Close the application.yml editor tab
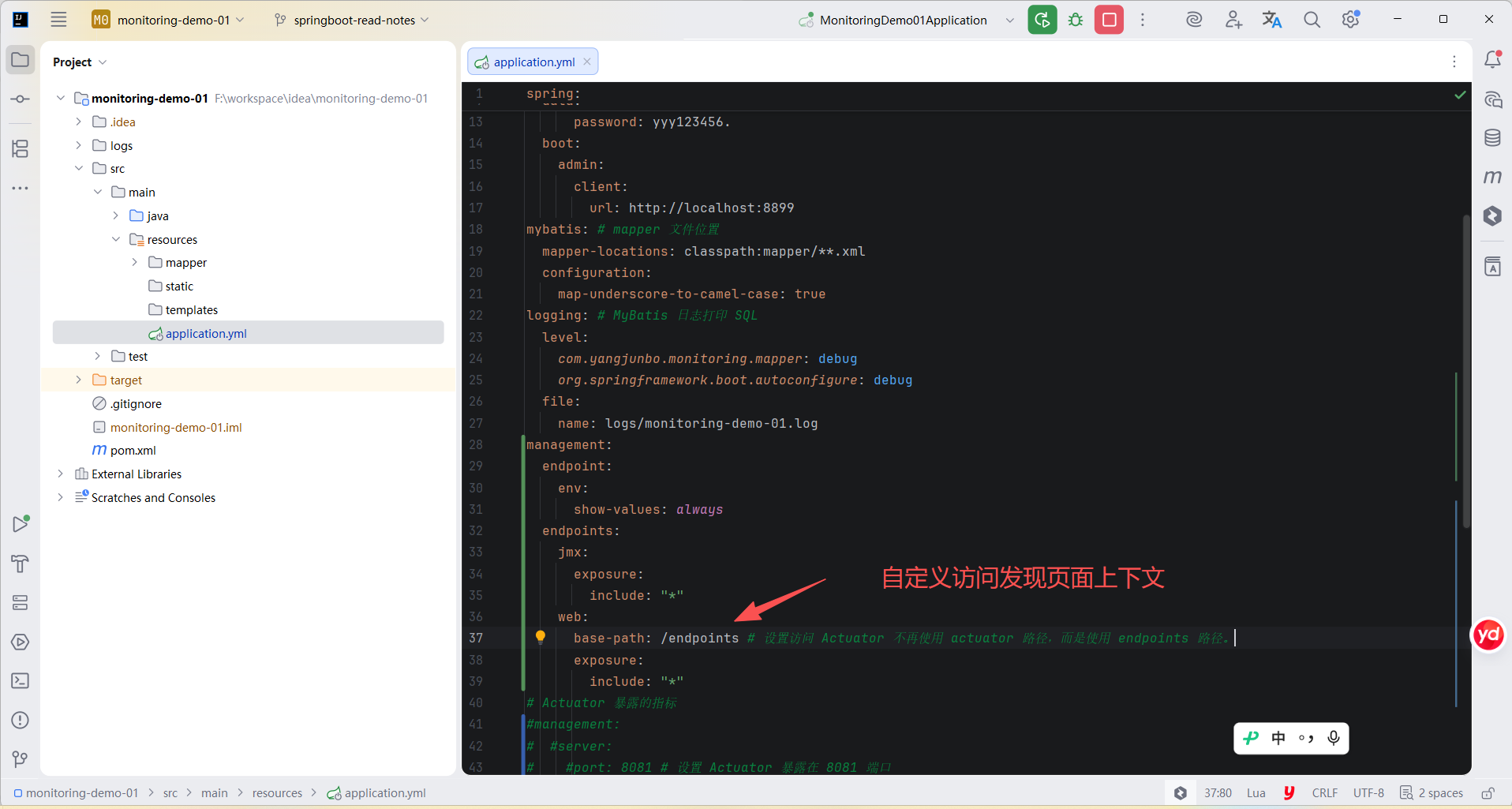 587,62
